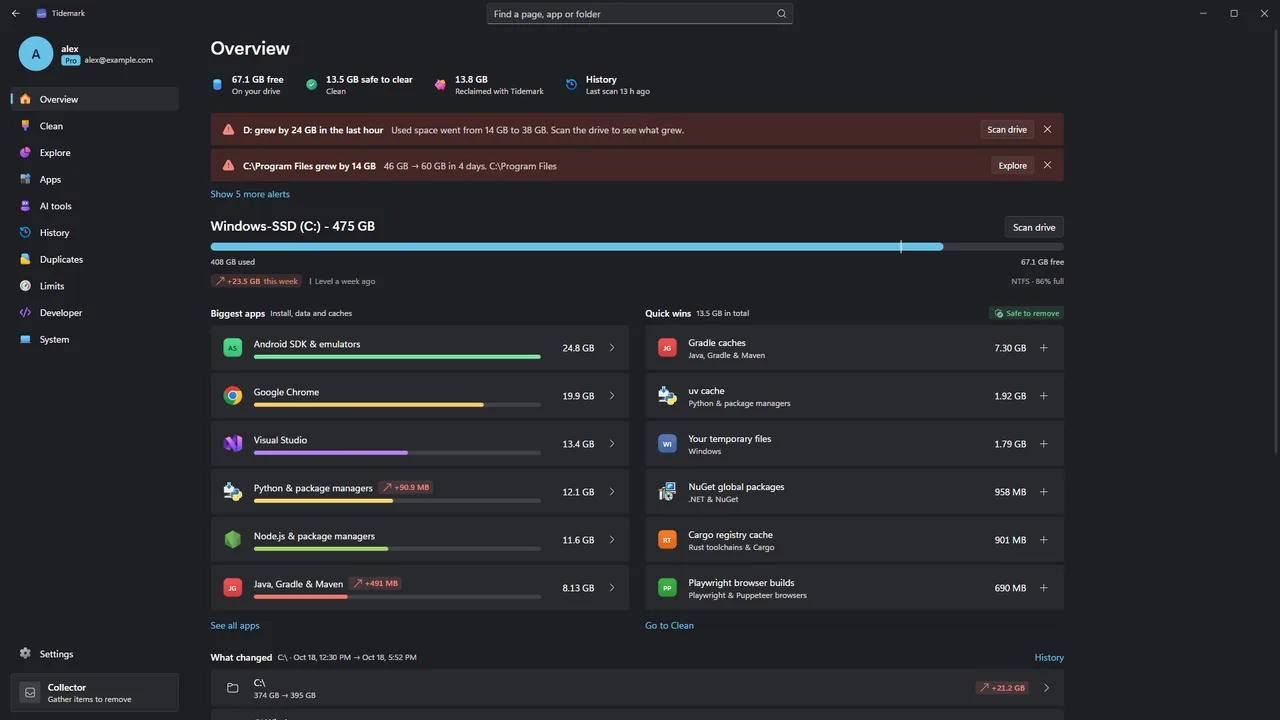
Task: Add Gradle caches to the collector
Action: (x=1044, y=348)
